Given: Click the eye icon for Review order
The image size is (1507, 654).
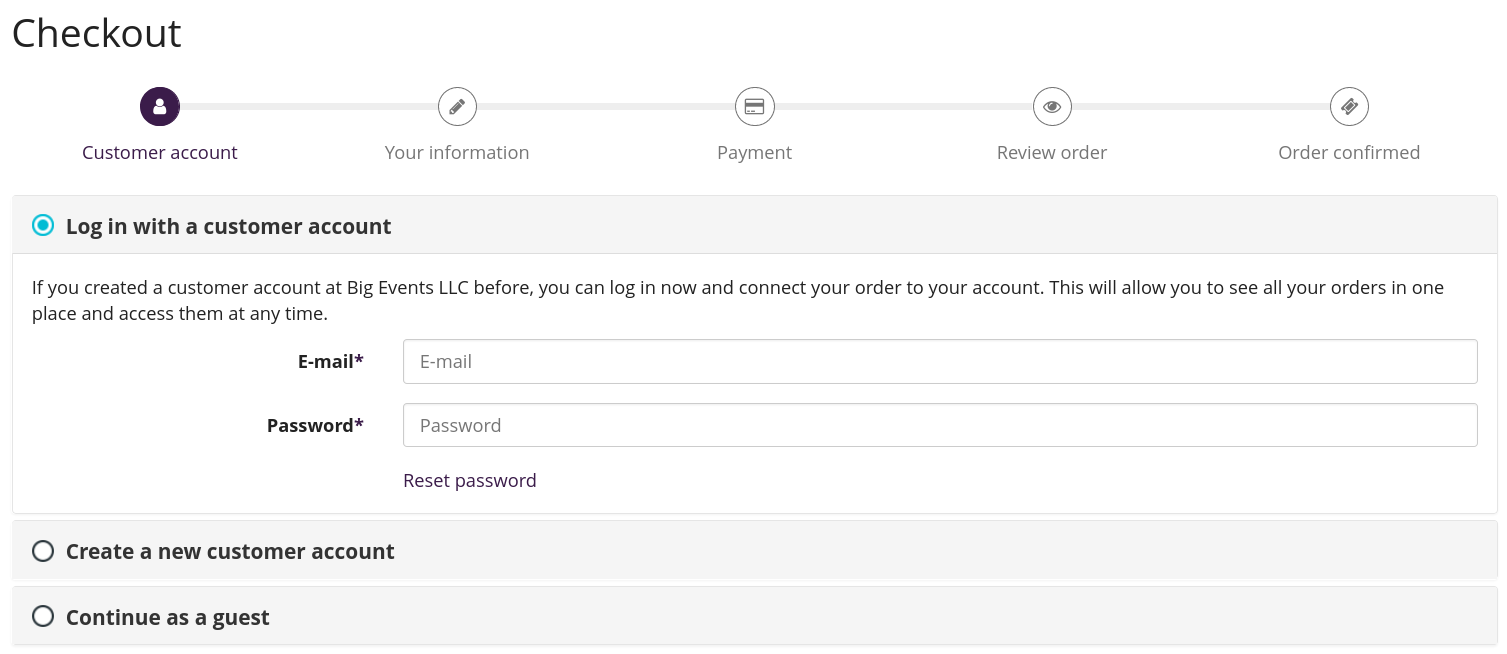Looking at the screenshot, I should [x=1052, y=106].
